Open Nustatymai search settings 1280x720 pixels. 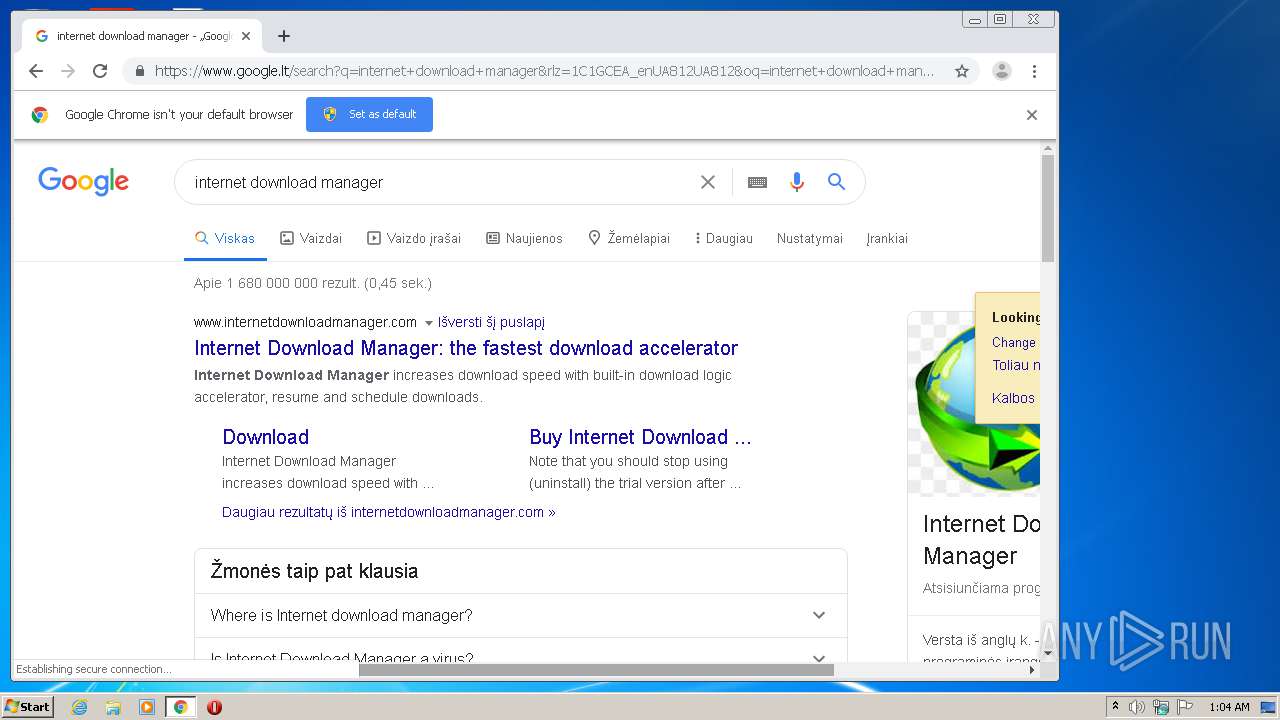coord(810,238)
